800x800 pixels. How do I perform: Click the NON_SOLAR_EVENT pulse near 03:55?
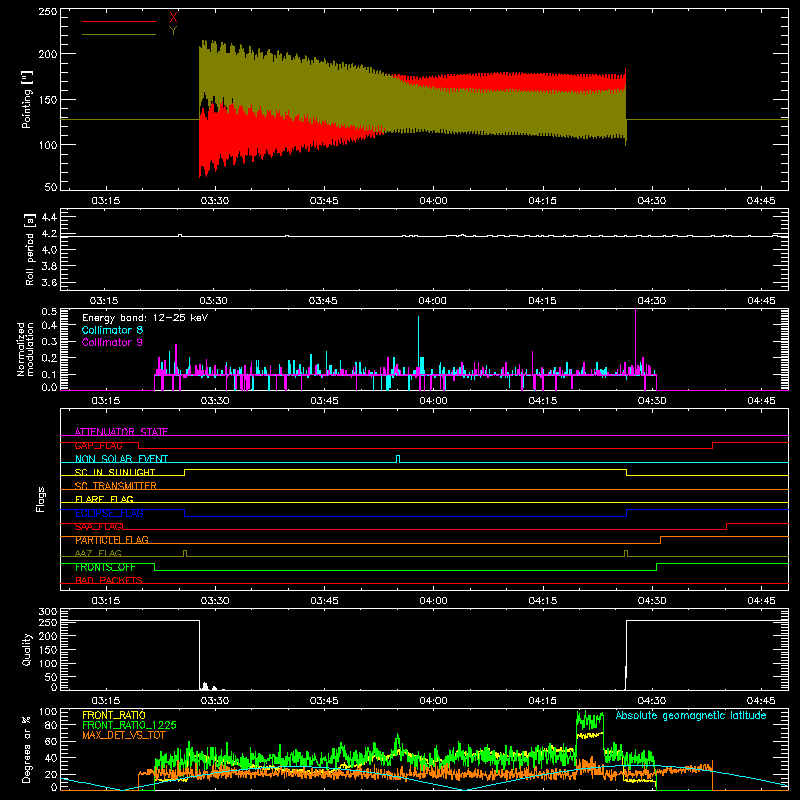398,459
